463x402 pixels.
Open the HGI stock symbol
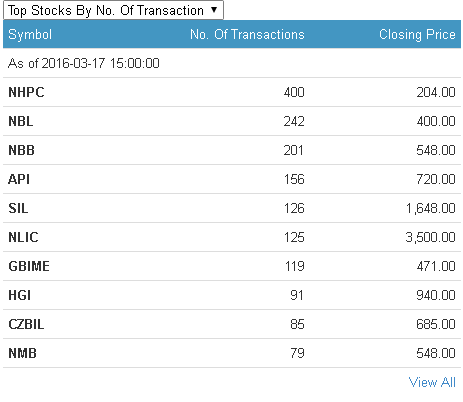19,295
